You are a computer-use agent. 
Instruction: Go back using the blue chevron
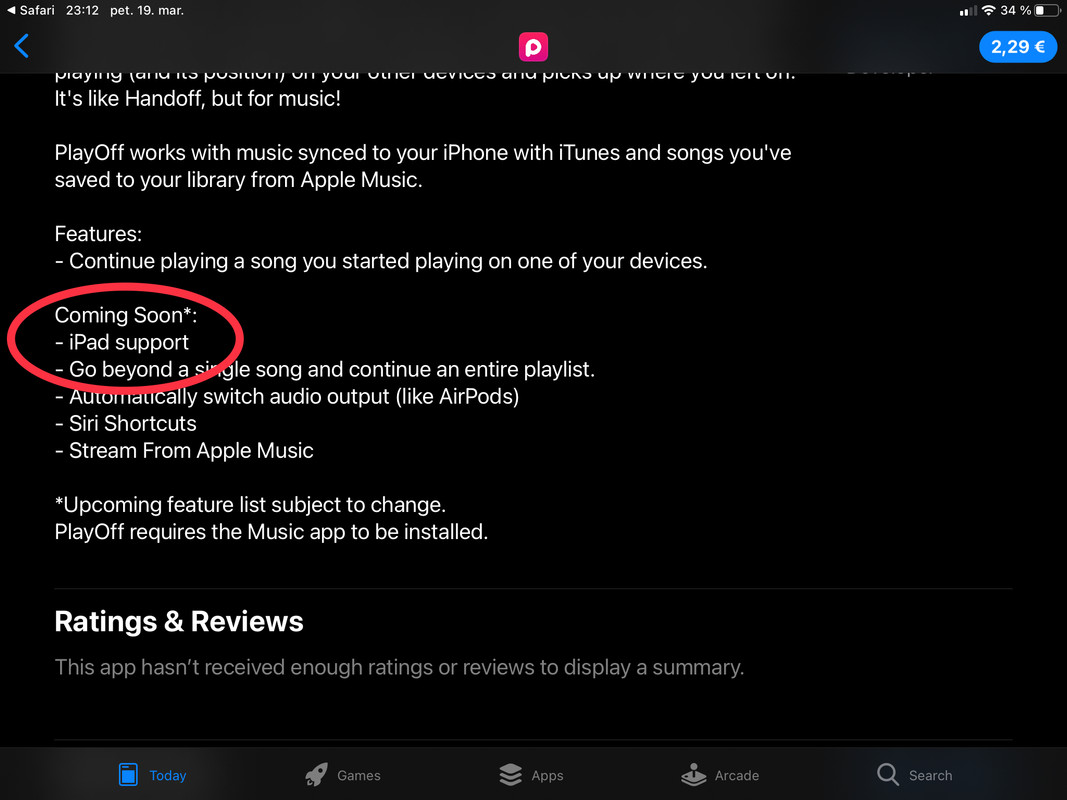[x=21, y=46]
